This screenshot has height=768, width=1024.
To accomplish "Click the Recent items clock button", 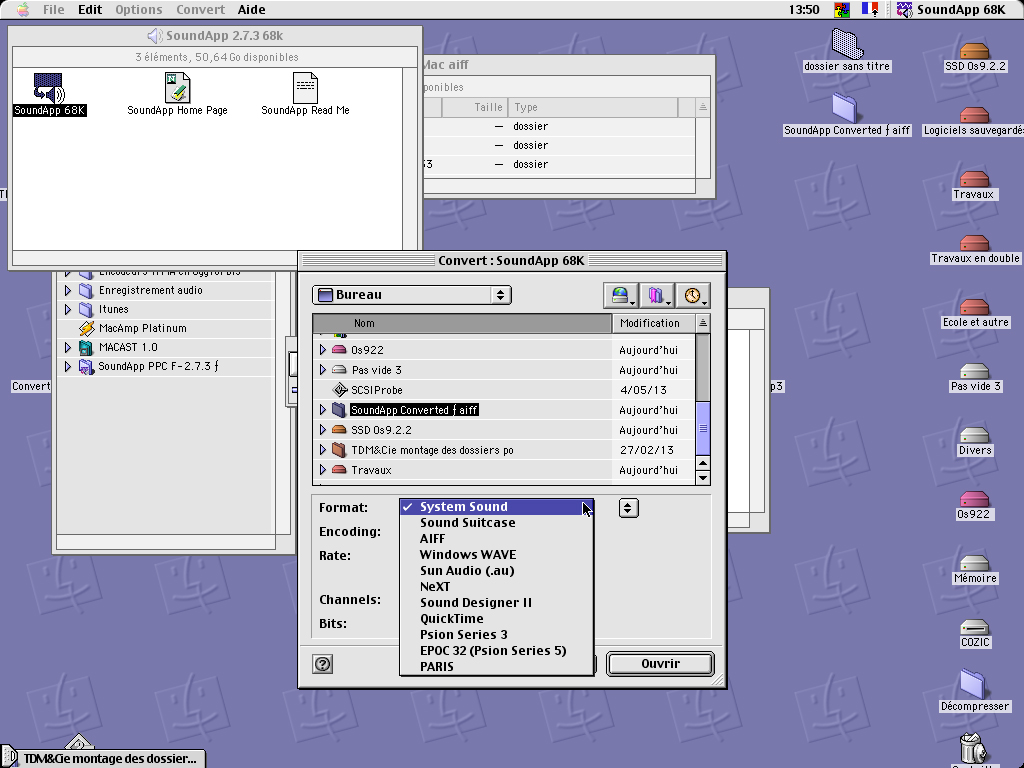I will pos(693,295).
